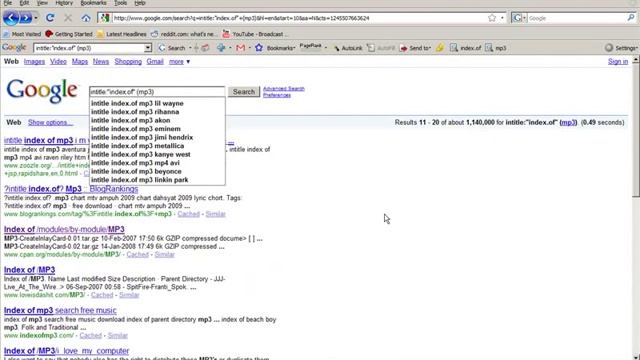Viewport: 640px width, 360px height.
Task: Open the blue news/share toolbar icon
Action: point(221,48)
